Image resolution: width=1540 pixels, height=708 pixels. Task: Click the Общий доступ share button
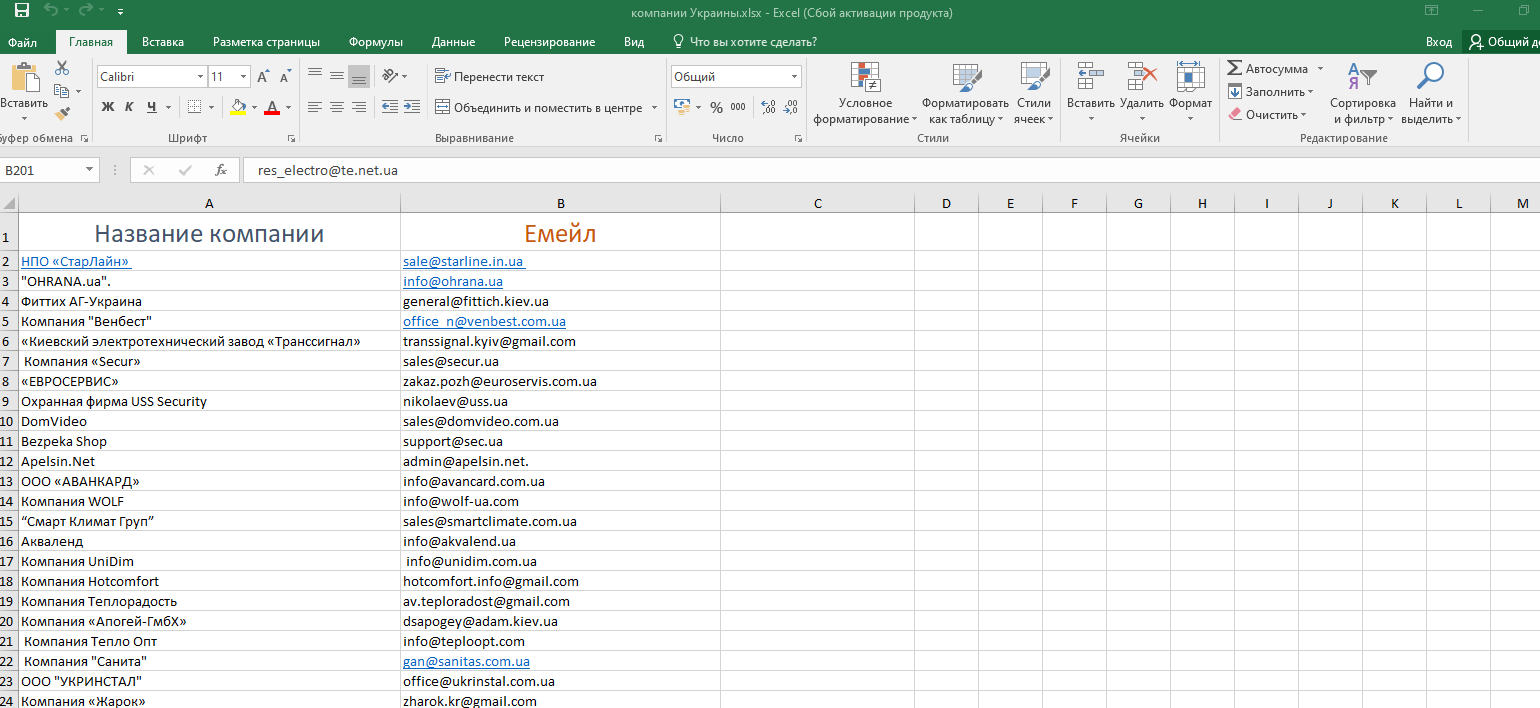pyautogui.click(x=1501, y=42)
